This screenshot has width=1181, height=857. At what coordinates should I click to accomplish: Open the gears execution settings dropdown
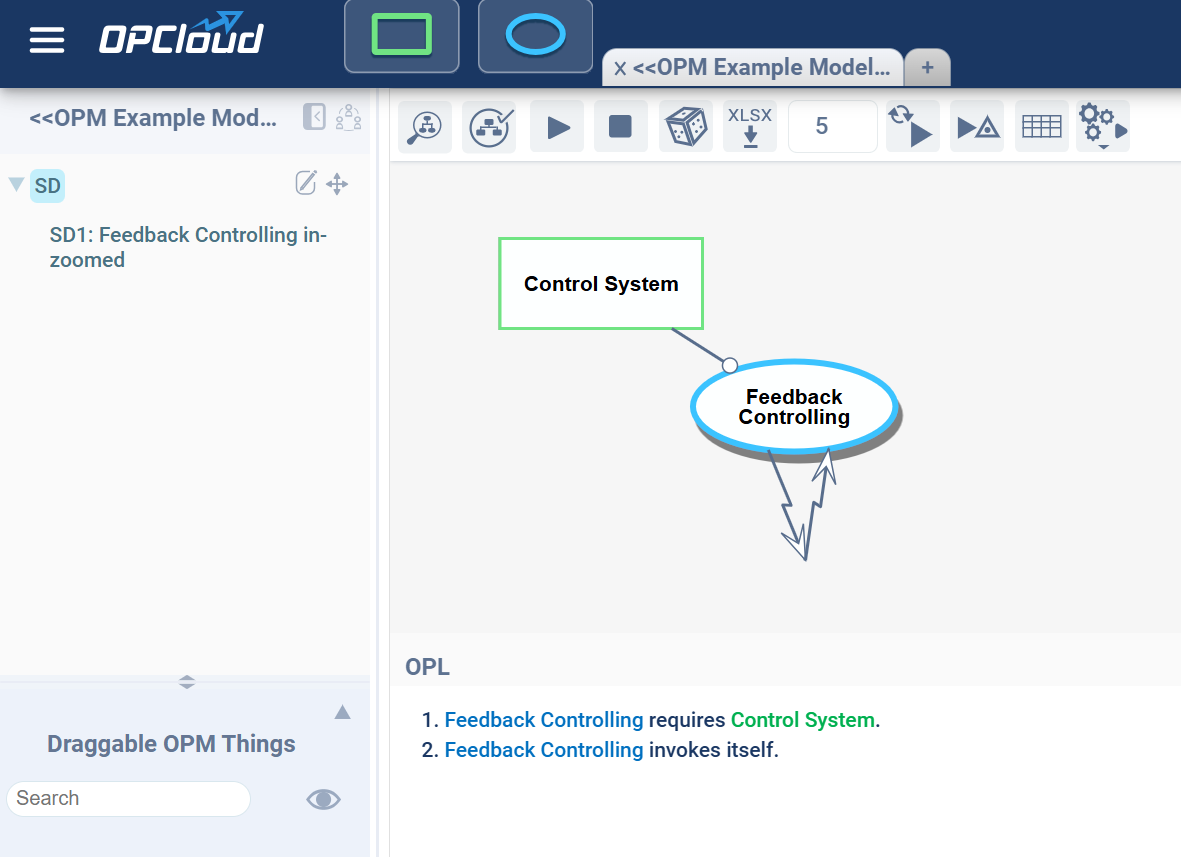[1102, 127]
